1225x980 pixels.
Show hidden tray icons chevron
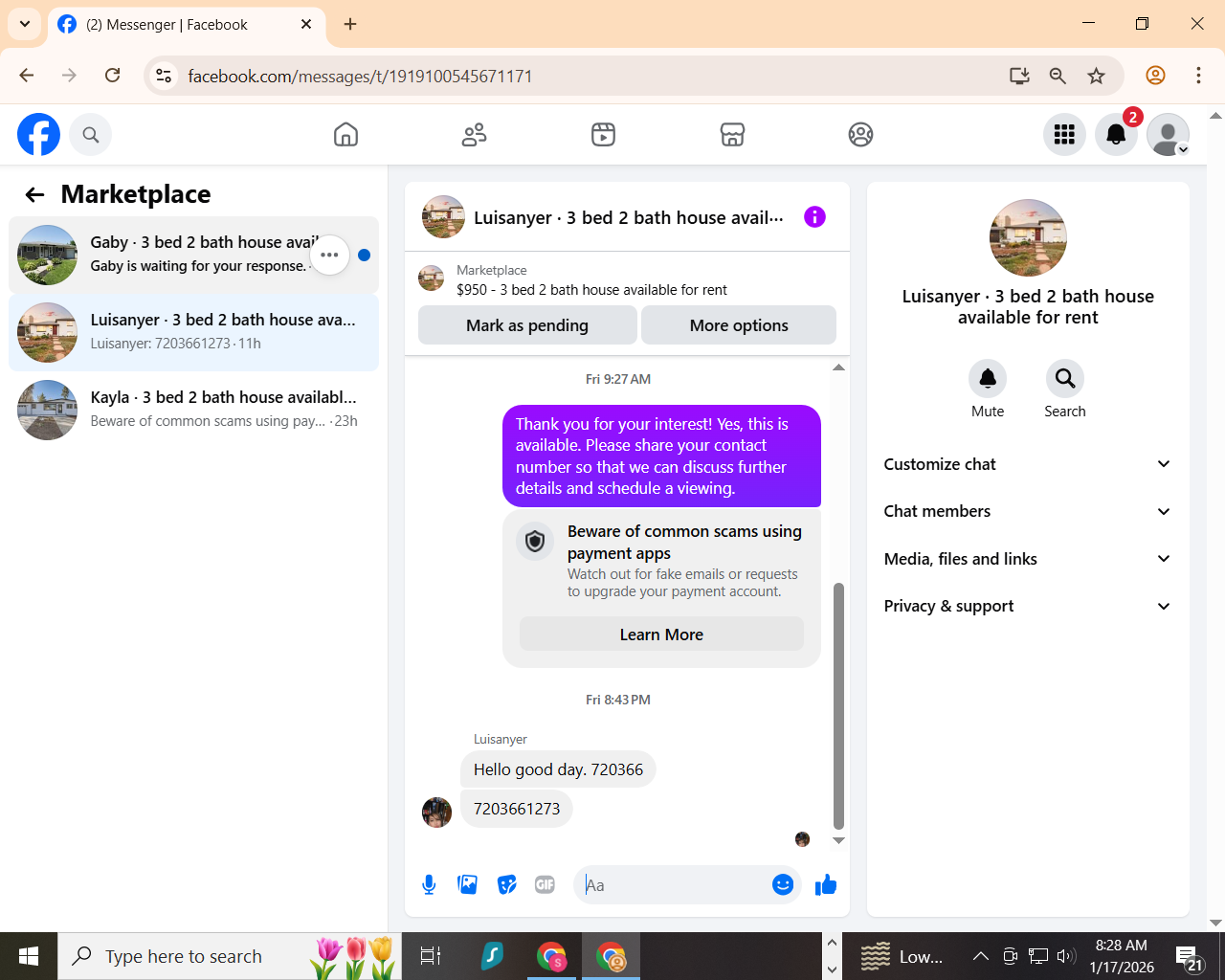[981, 956]
